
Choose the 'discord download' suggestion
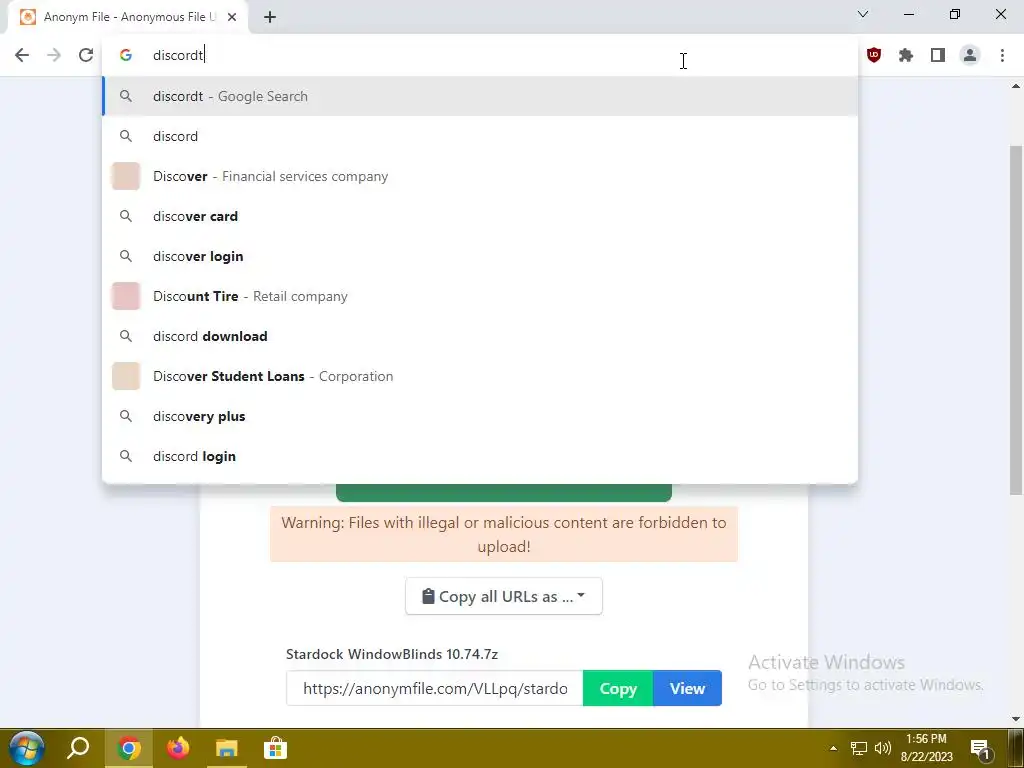pyautogui.click(x=480, y=336)
